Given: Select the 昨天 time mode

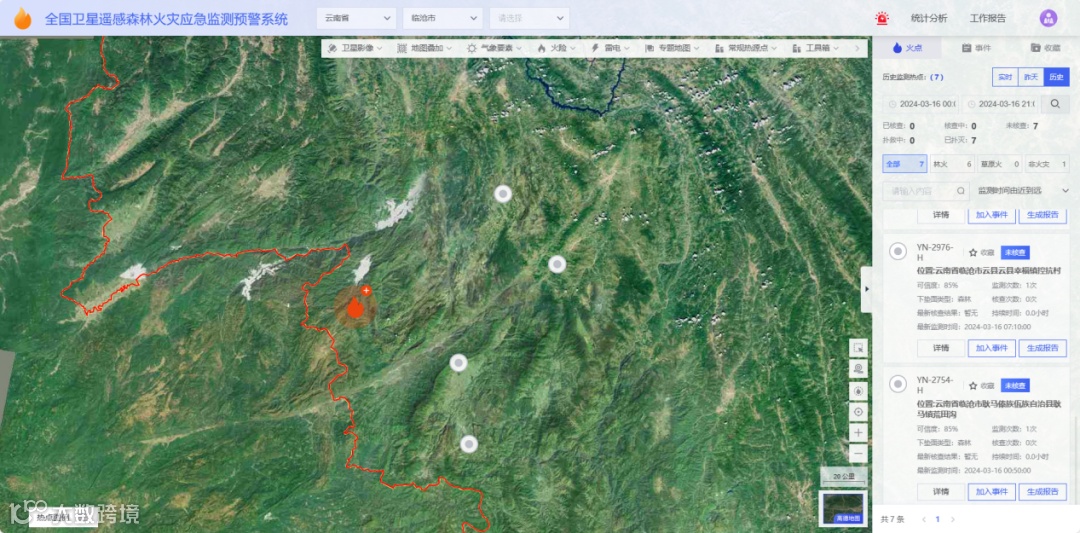Looking at the screenshot, I should tap(1030, 77).
